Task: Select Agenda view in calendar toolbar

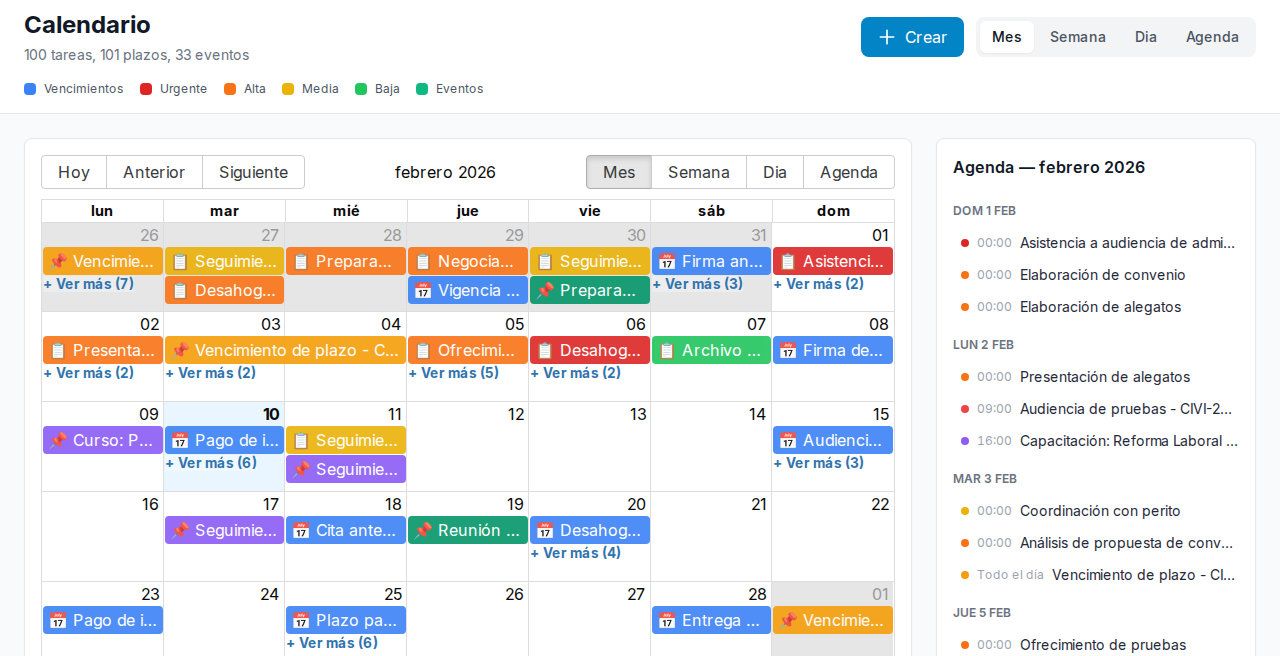Action: [849, 172]
